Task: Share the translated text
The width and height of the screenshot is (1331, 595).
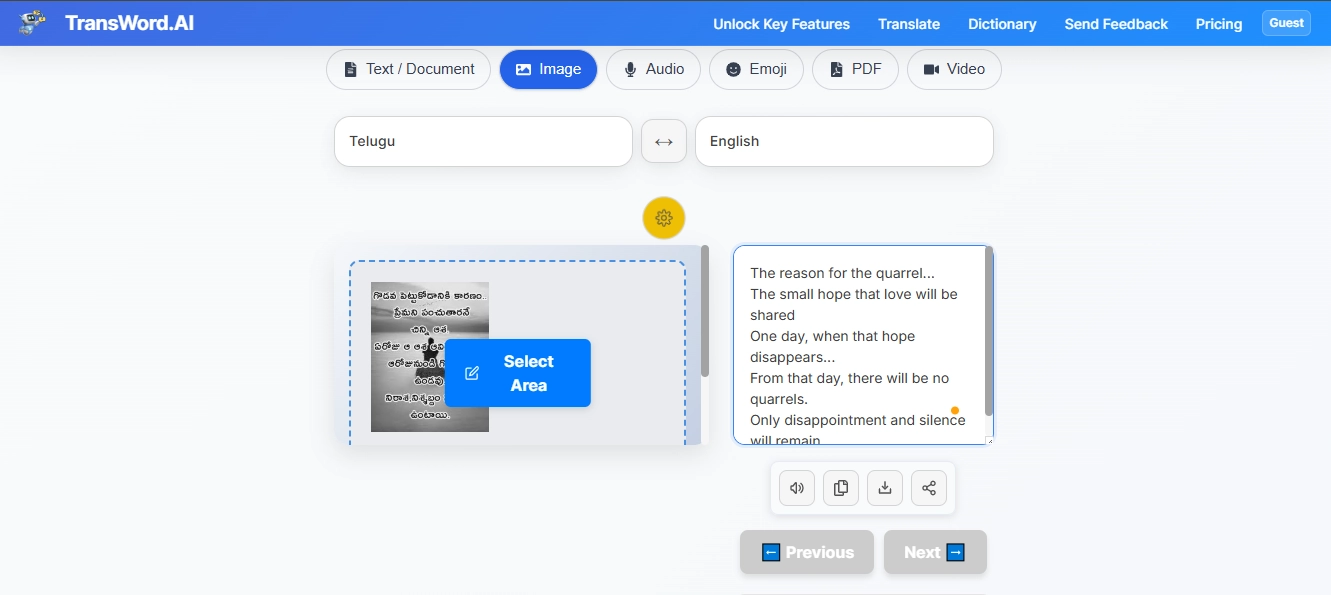Action: tap(928, 487)
